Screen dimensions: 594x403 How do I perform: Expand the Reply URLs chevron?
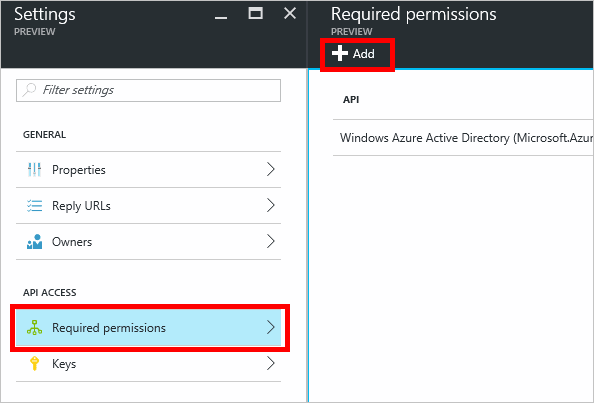[x=270, y=205]
